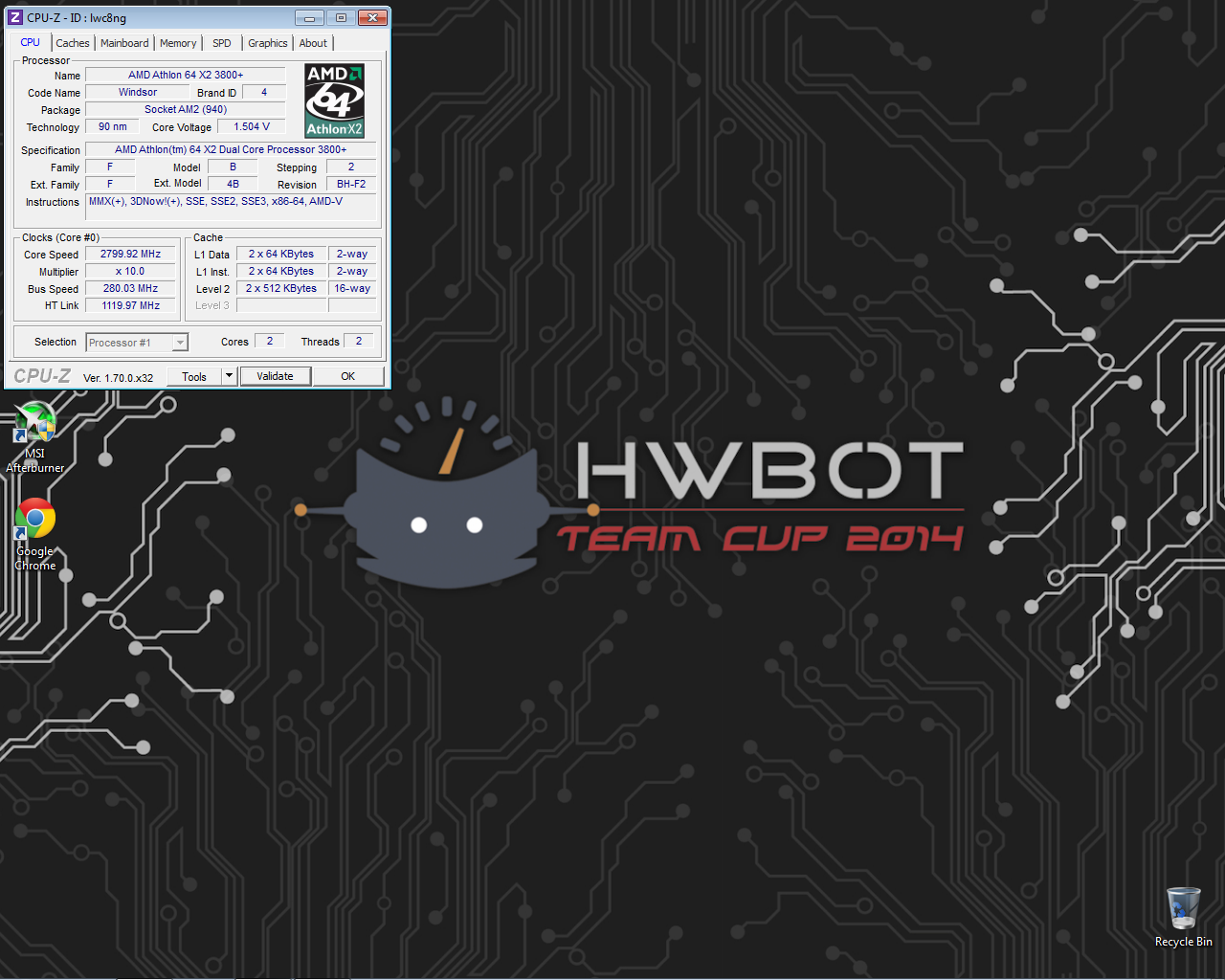
Task: Click the Specification field text
Action: 231,149
